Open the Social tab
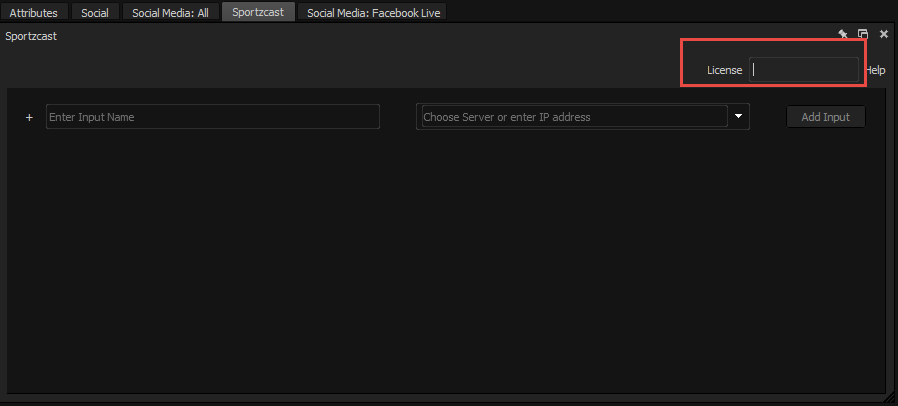 [x=94, y=13]
